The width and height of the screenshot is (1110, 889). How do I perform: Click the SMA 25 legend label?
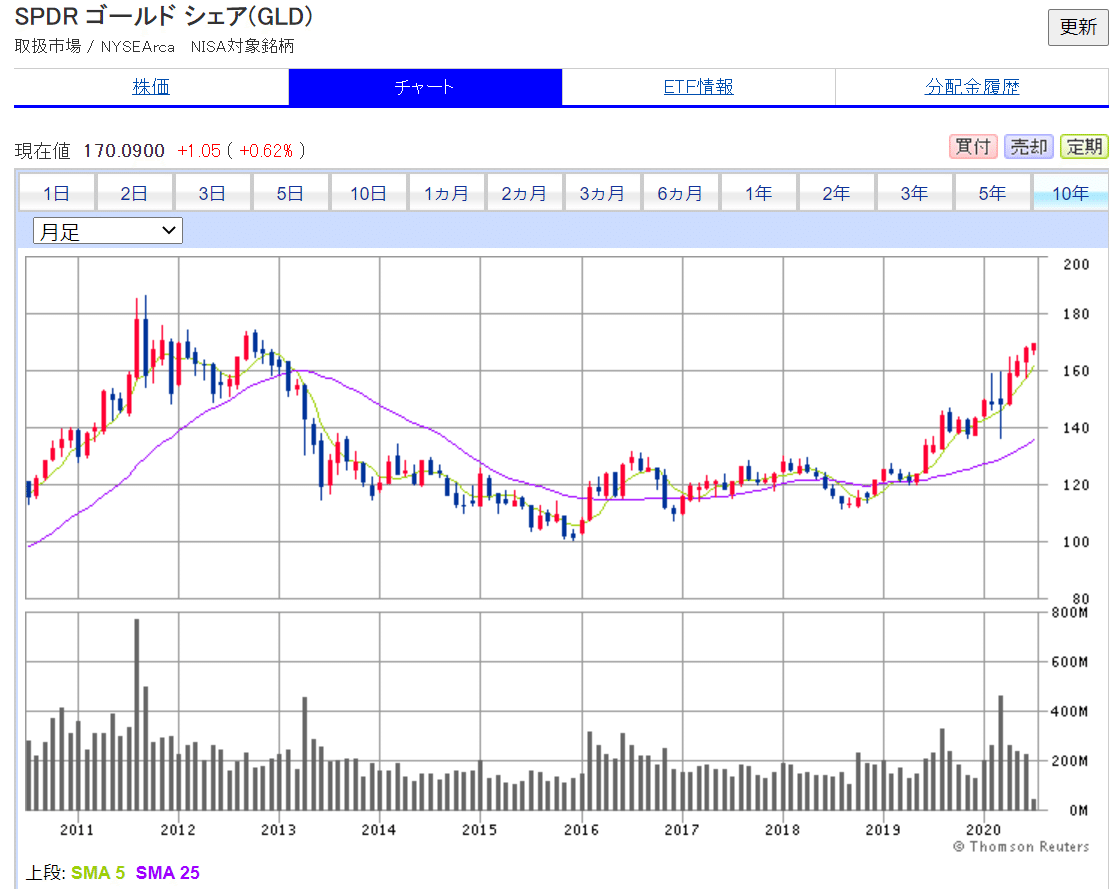pyautogui.click(x=168, y=873)
